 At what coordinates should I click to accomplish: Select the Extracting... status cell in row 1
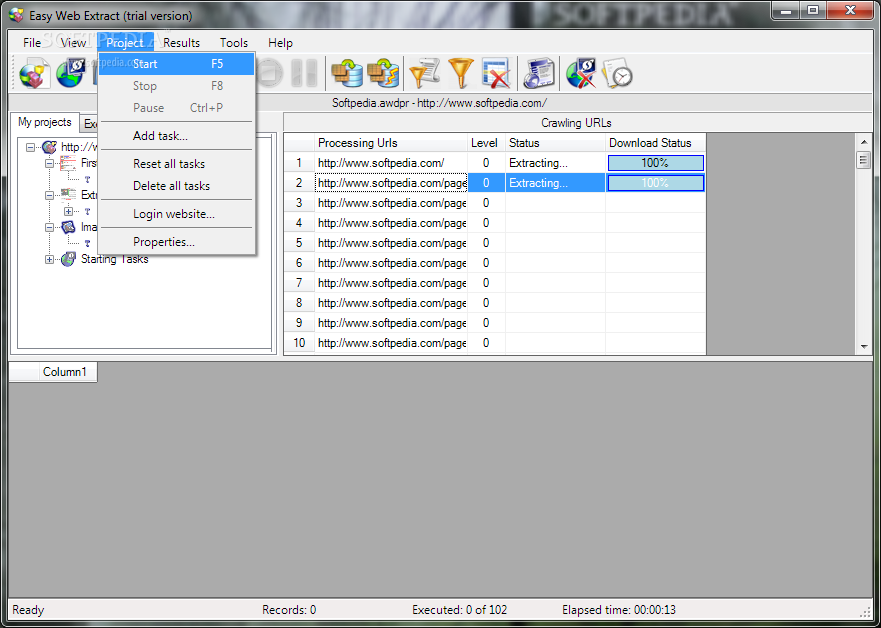tap(555, 163)
